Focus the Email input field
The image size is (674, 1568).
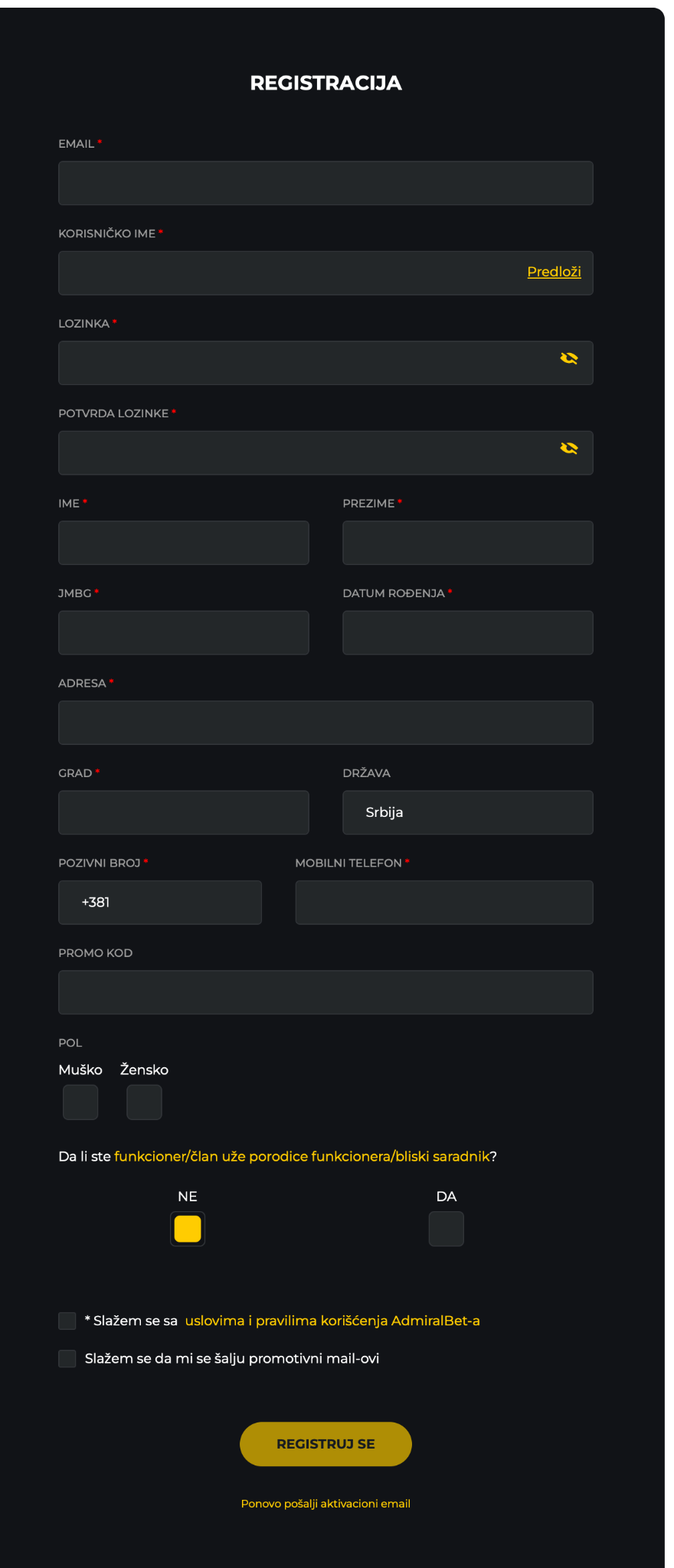pyautogui.click(x=326, y=183)
